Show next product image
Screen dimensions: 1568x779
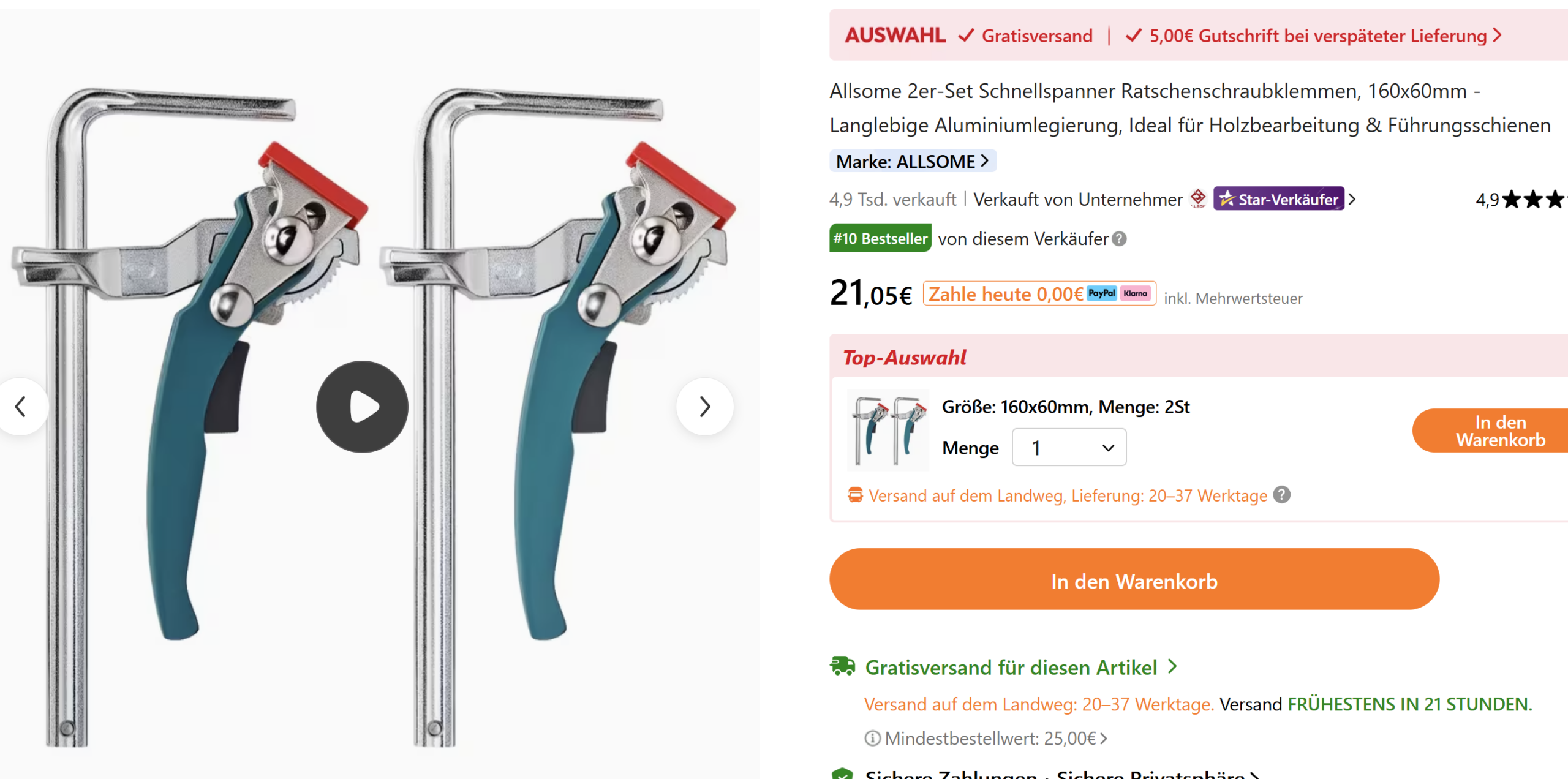(x=705, y=407)
